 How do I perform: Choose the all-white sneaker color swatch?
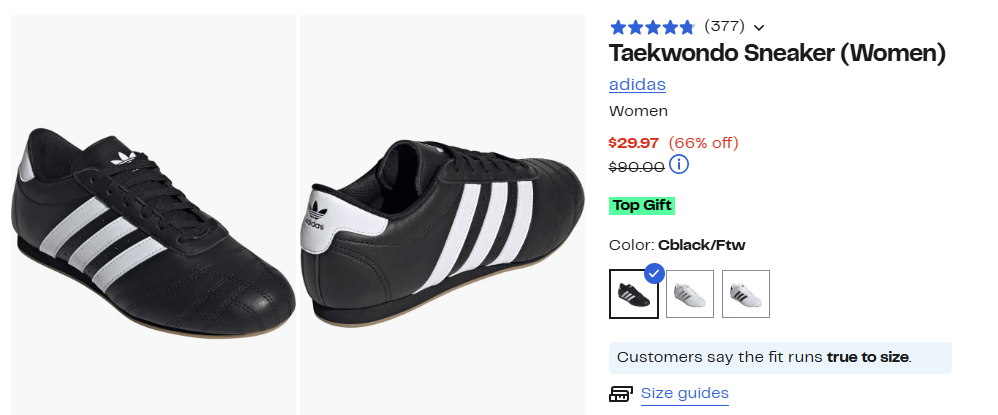(x=690, y=294)
